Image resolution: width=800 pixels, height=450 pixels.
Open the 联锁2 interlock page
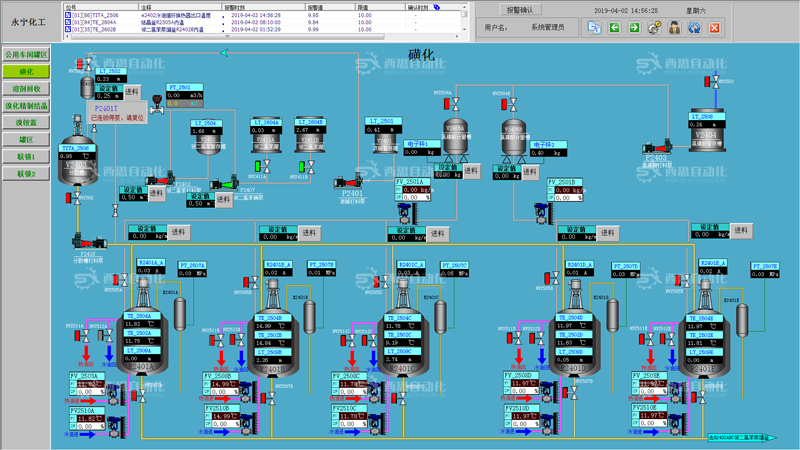coord(26,173)
